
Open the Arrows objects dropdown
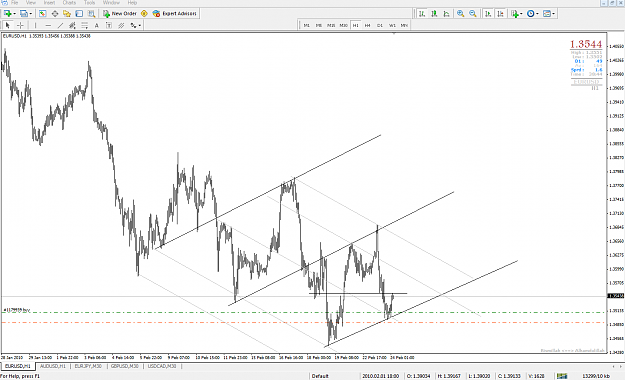point(136,25)
